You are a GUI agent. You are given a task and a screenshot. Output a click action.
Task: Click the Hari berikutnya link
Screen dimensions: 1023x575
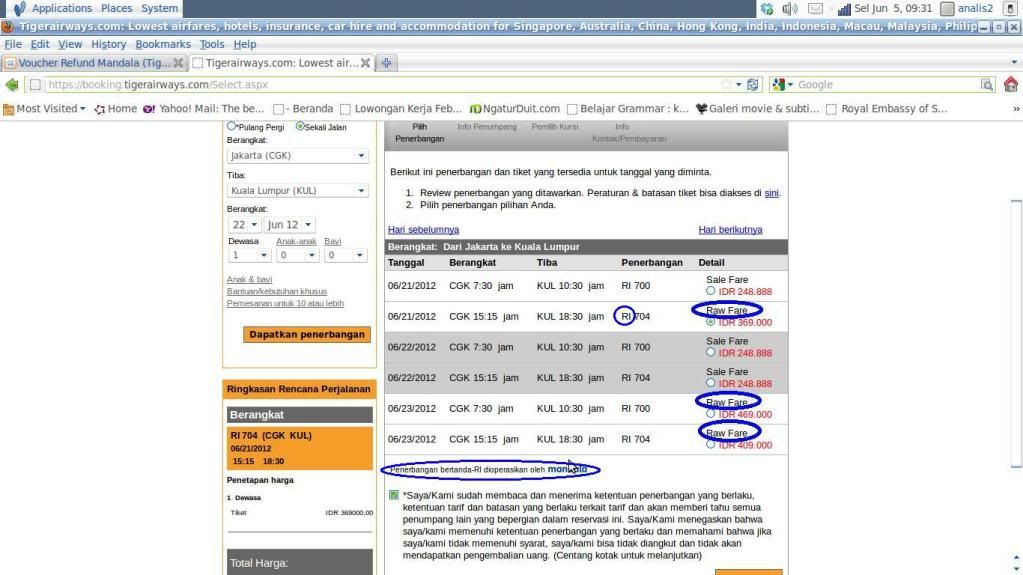click(x=730, y=230)
